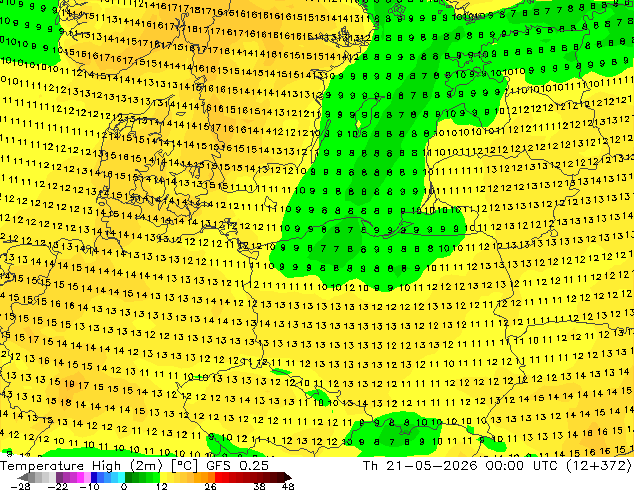Click the '-28' legend scale label
The image size is (634, 490).
tap(21, 486)
